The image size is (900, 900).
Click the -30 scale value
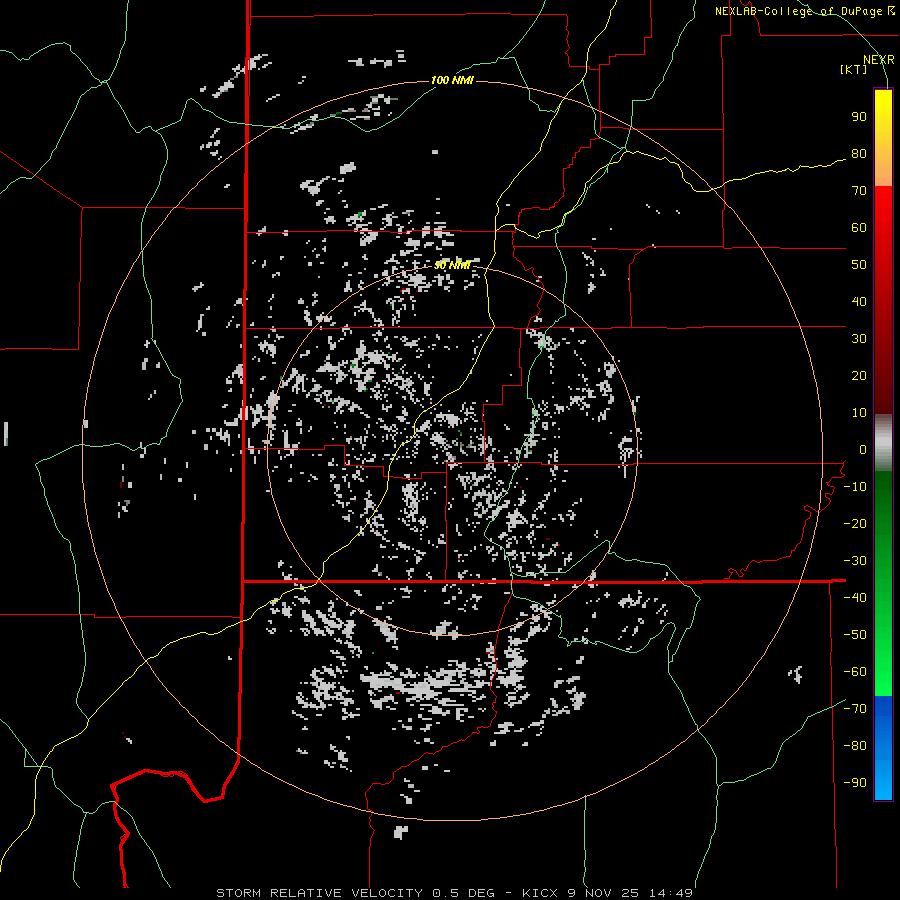pyautogui.click(x=855, y=561)
